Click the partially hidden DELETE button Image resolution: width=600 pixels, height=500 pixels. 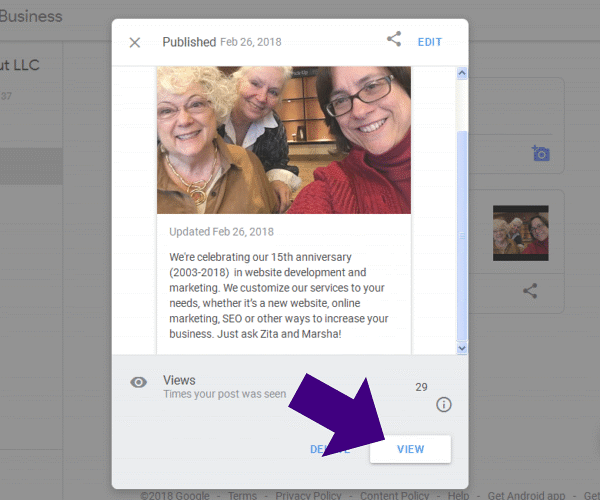point(320,449)
